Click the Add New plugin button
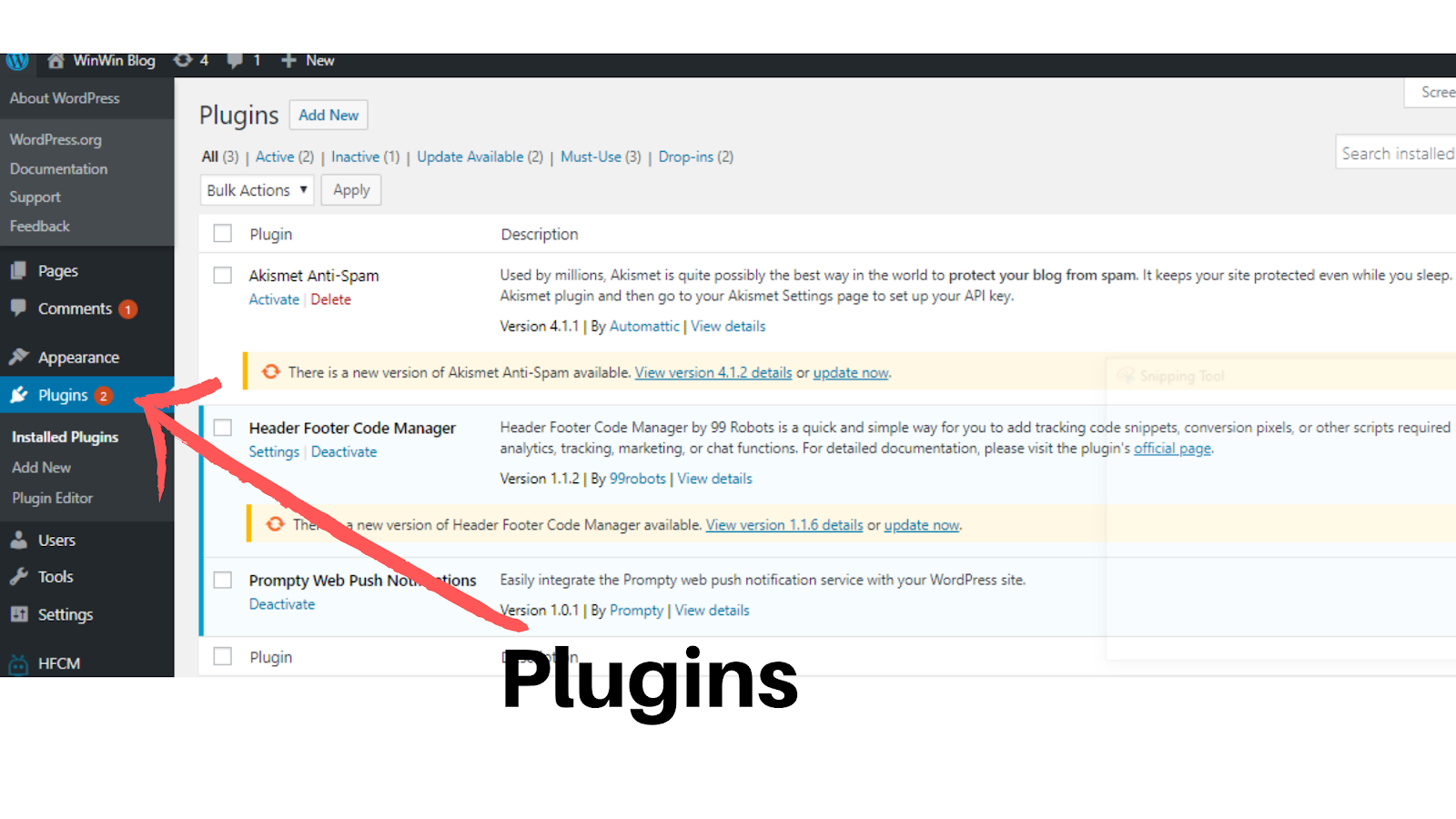The width and height of the screenshot is (1456, 819). point(329,115)
